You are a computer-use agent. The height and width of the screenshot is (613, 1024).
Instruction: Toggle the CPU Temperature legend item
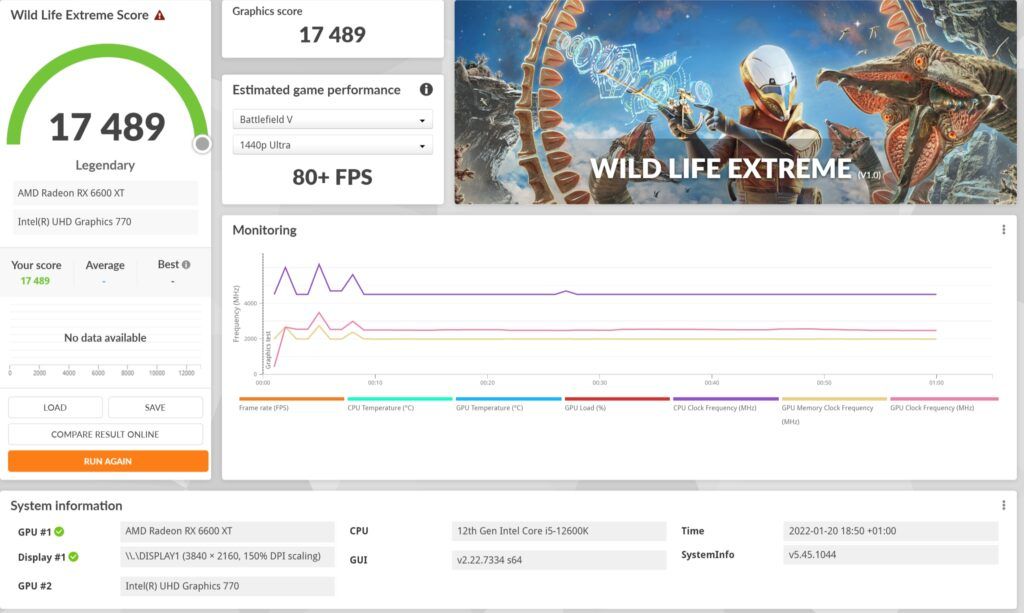pyautogui.click(x=400, y=403)
